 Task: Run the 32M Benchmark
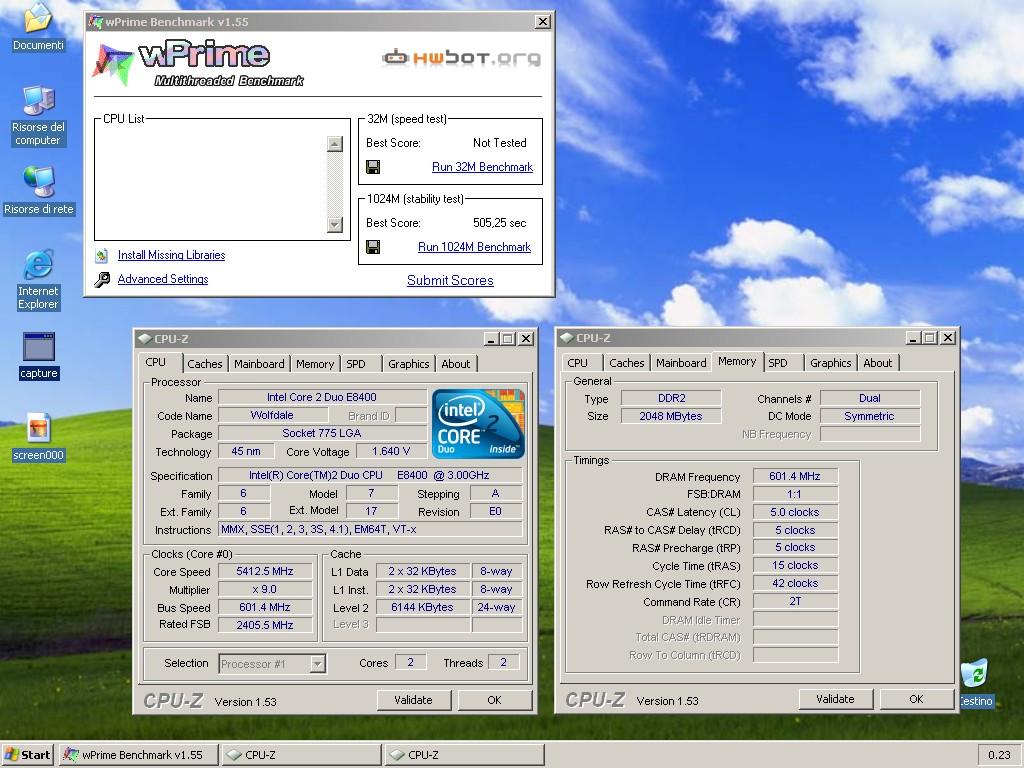click(482, 167)
